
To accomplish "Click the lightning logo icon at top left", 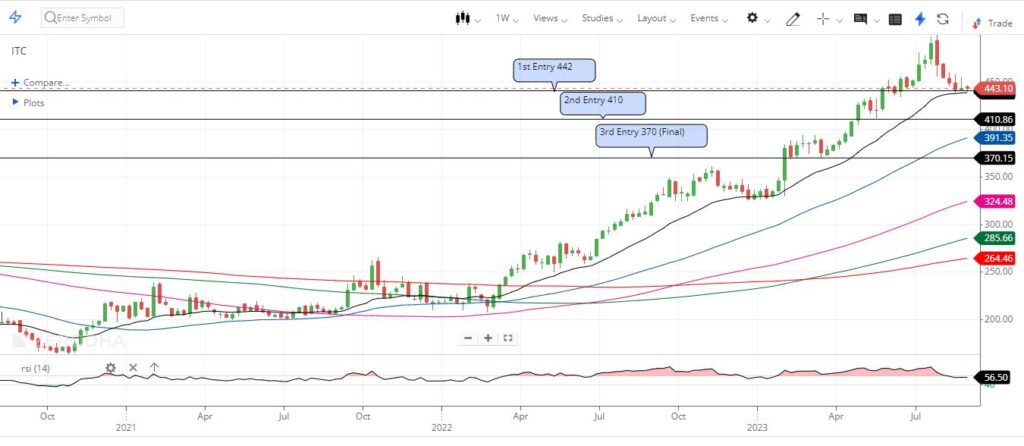I will pos(15,18).
